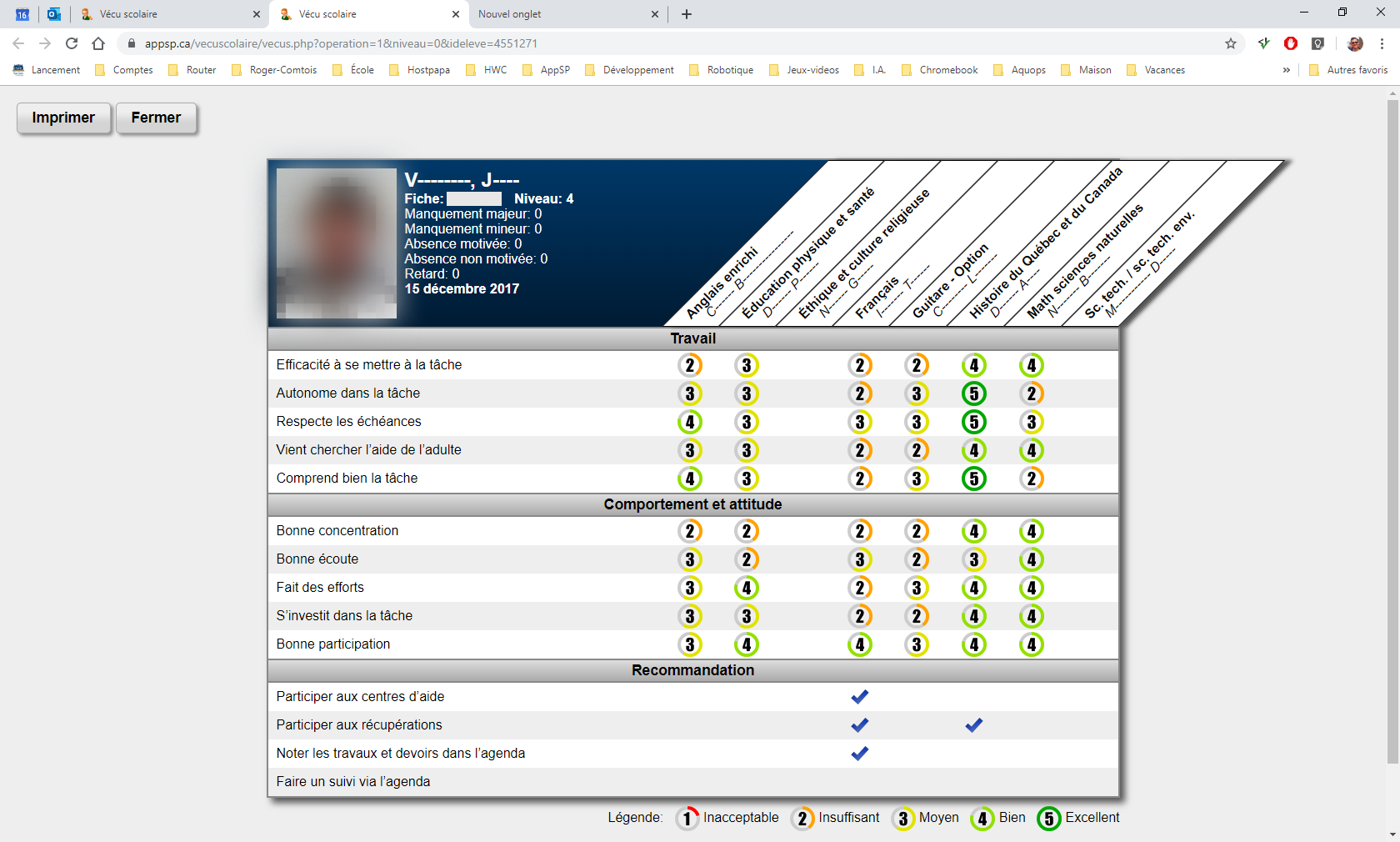Click checkmark for Noter les travaux et devoirs

click(860, 753)
